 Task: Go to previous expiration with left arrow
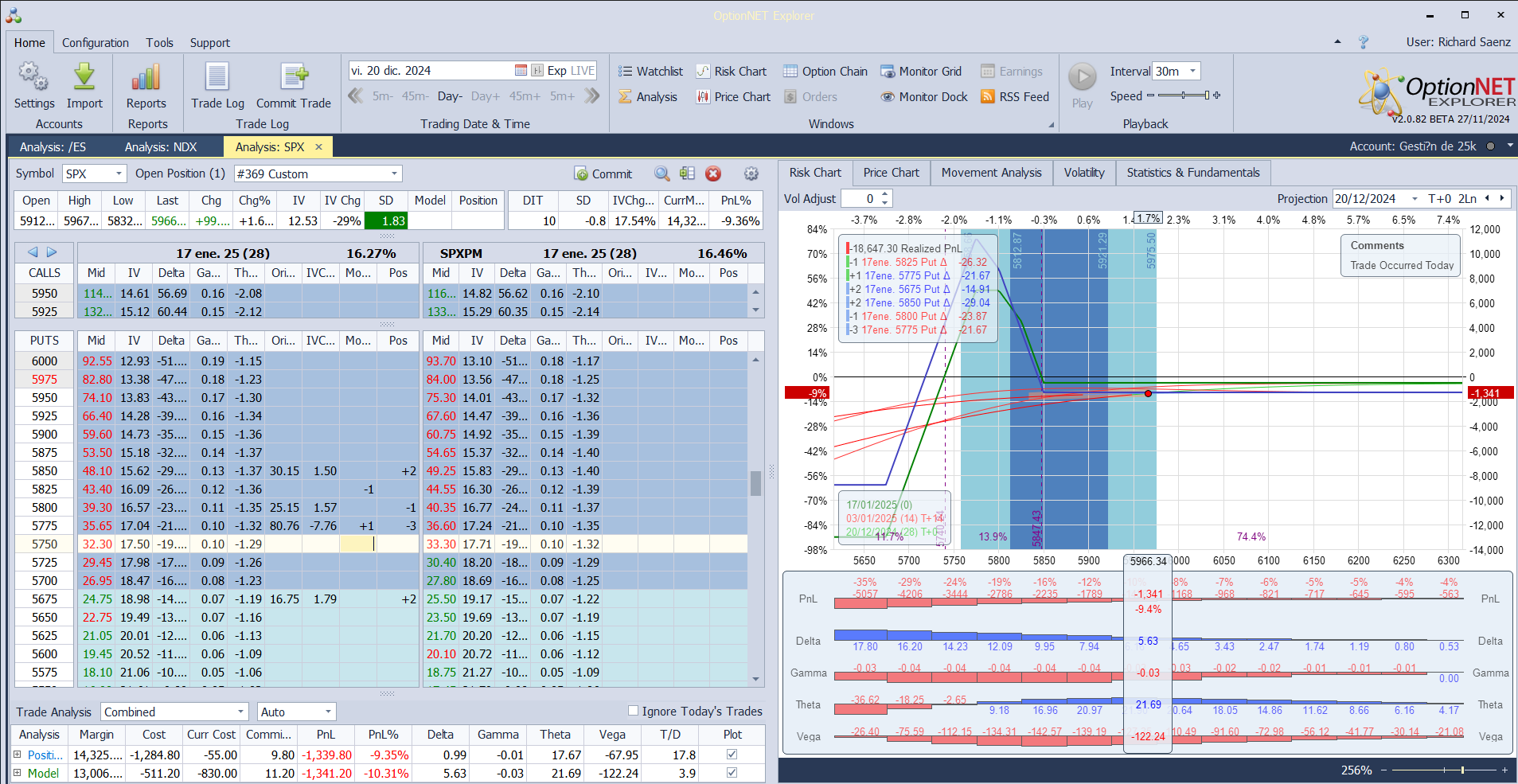pyautogui.click(x=33, y=252)
